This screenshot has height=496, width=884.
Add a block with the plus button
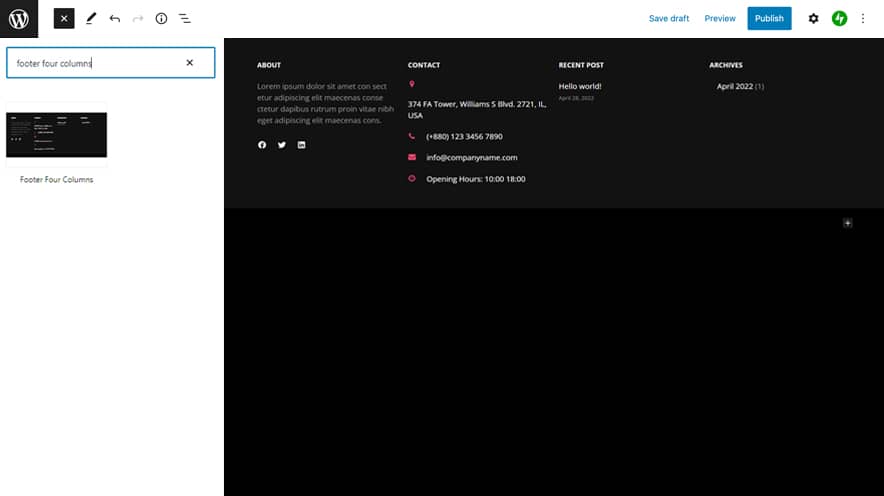[847, 223]
